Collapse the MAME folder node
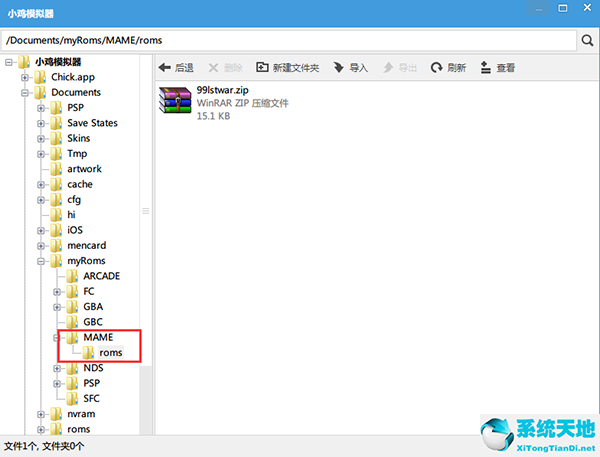The width and height of the screenshot is (600, 457). (57, 338)
